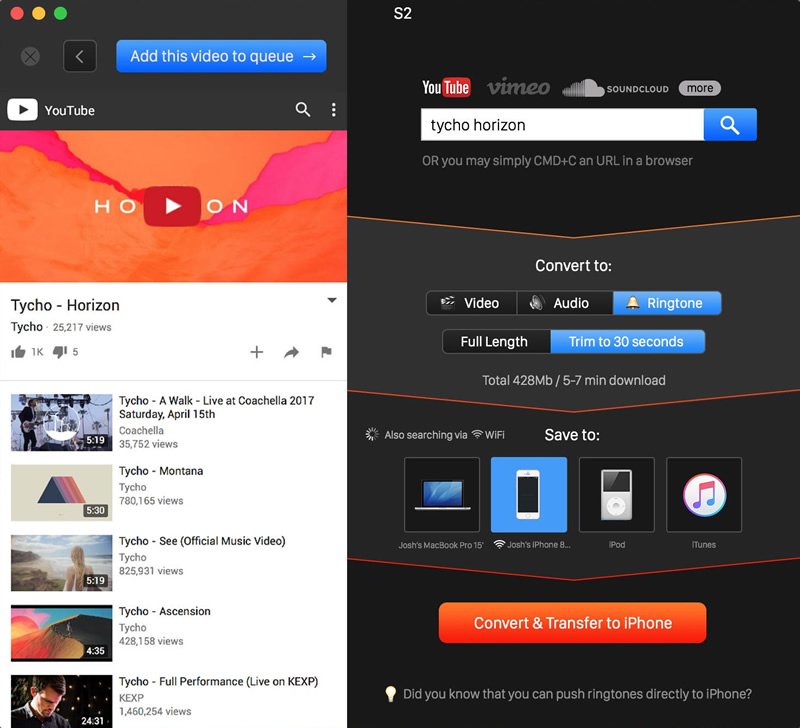Screen dimensions: 800x728
Task: Go back using the left chevron button
Action: [x=80, y=57]
